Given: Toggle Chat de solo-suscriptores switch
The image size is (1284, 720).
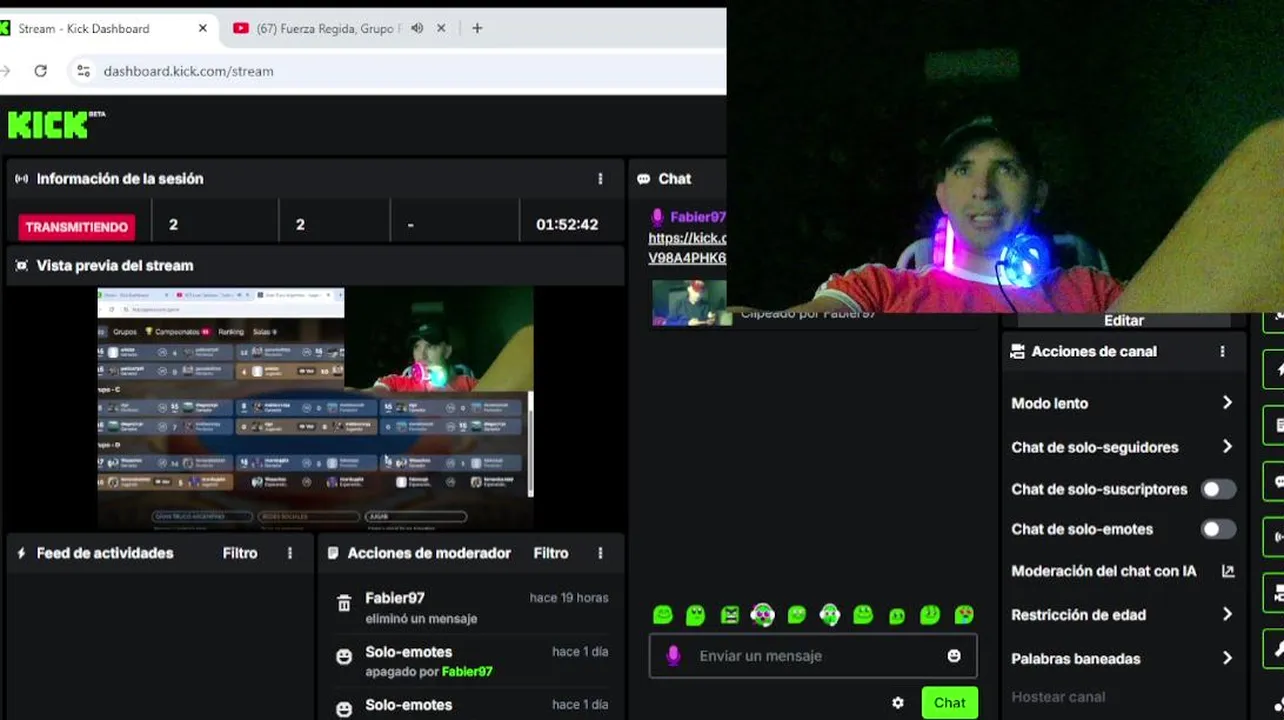Looking at the screenshot, I should [1218, 489].
